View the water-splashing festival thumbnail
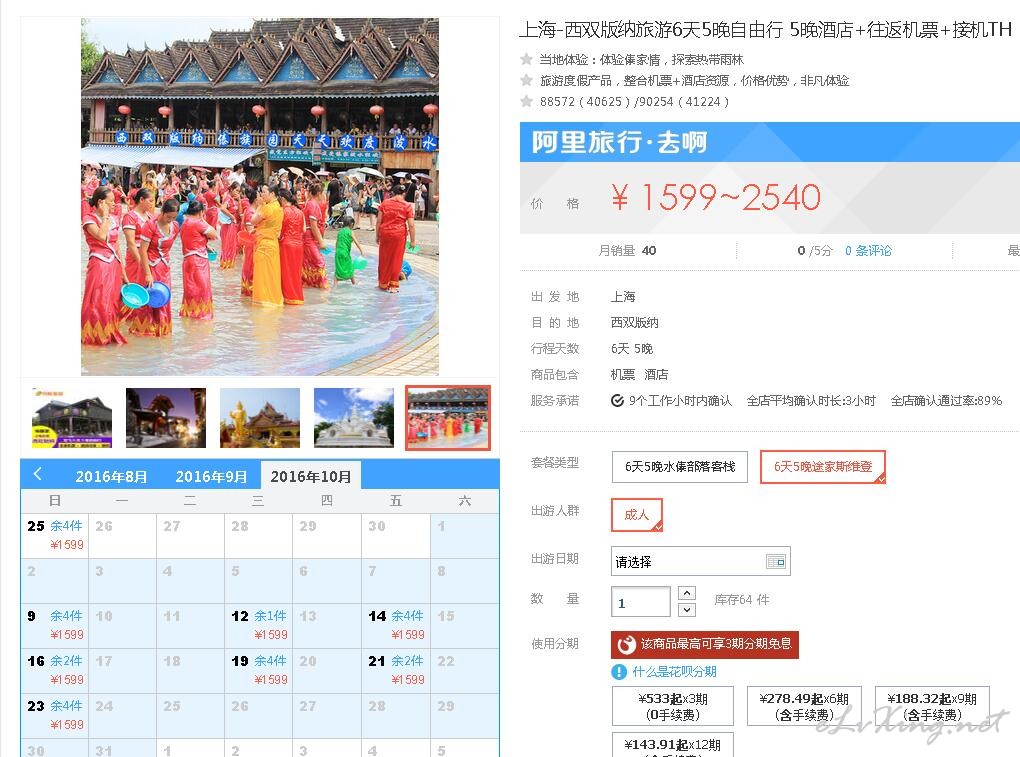 [448, 418]
